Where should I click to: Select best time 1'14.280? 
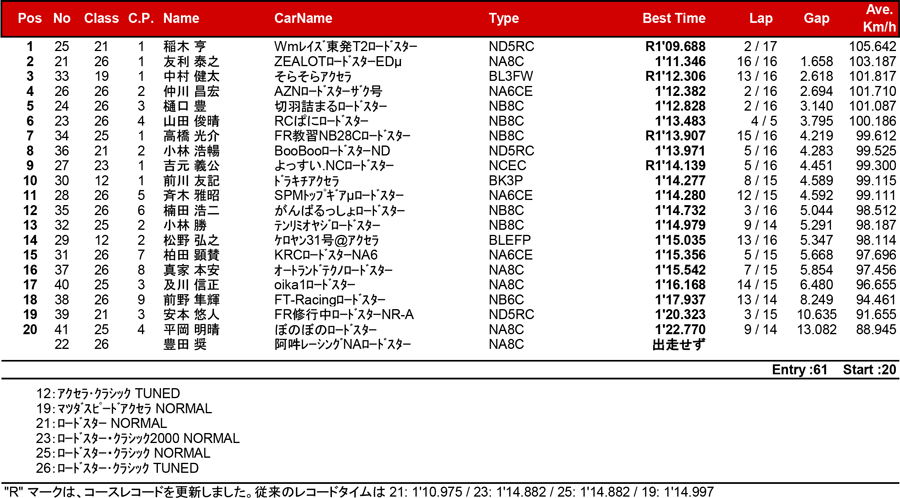coord(680,196)
